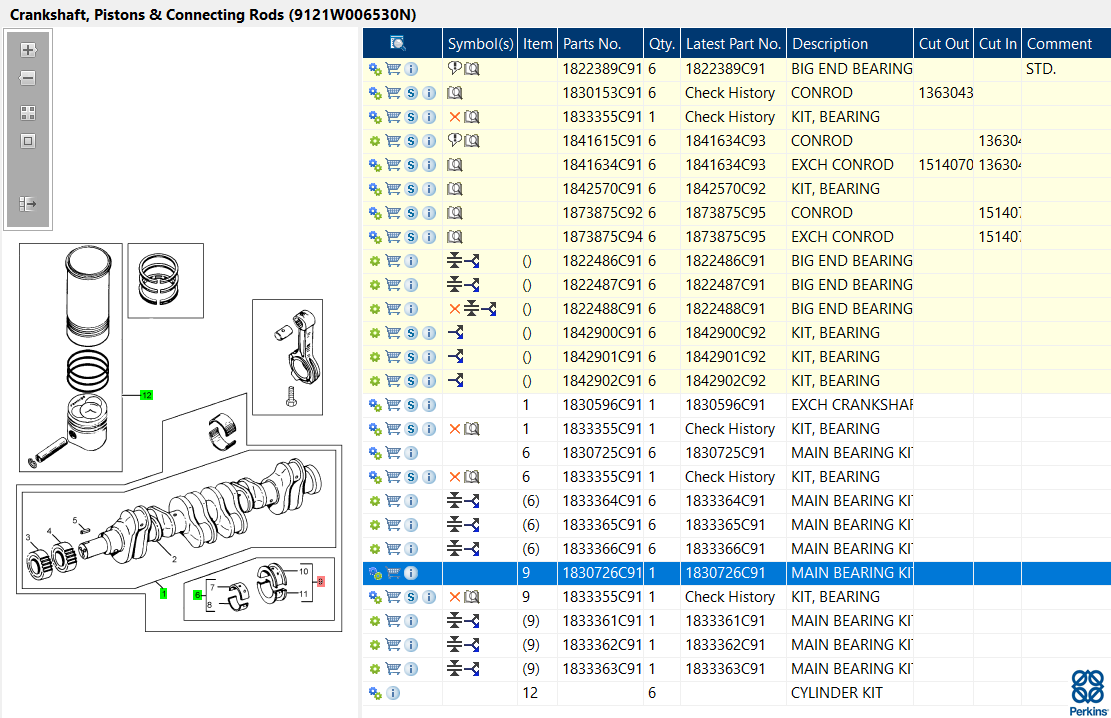This screenshot has height=718, width=1111.
Task: Click the gears icon for CYLINDER KIT row
Action: (x=375, y=693)
